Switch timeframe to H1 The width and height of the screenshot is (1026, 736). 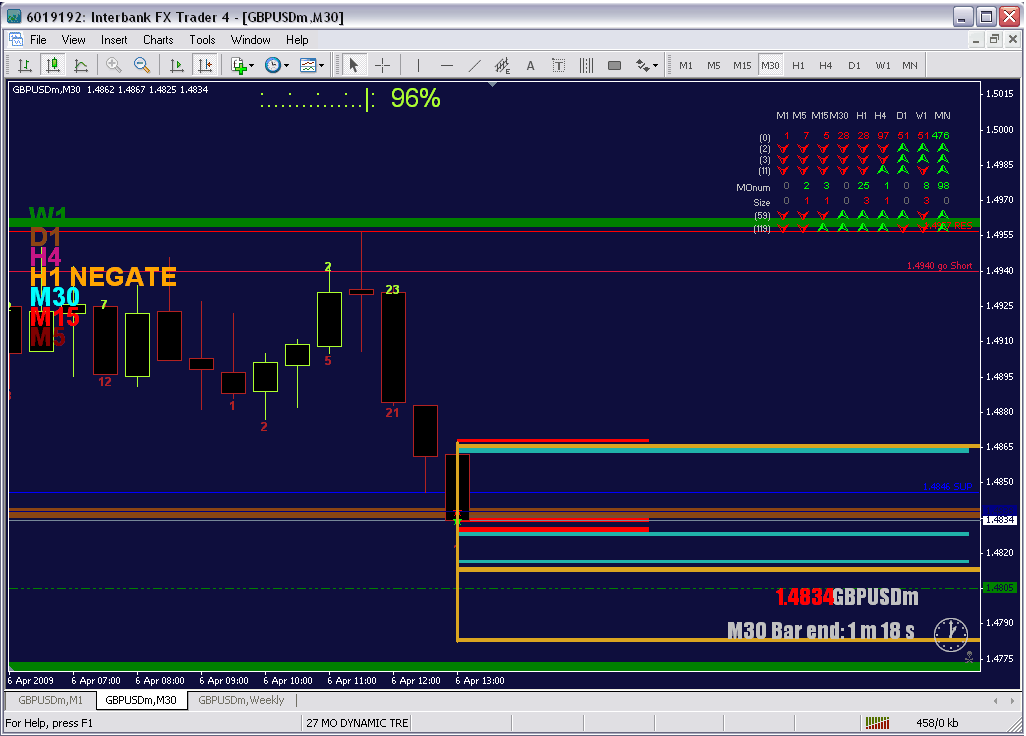pyautogui.click(x=798, y=65)
